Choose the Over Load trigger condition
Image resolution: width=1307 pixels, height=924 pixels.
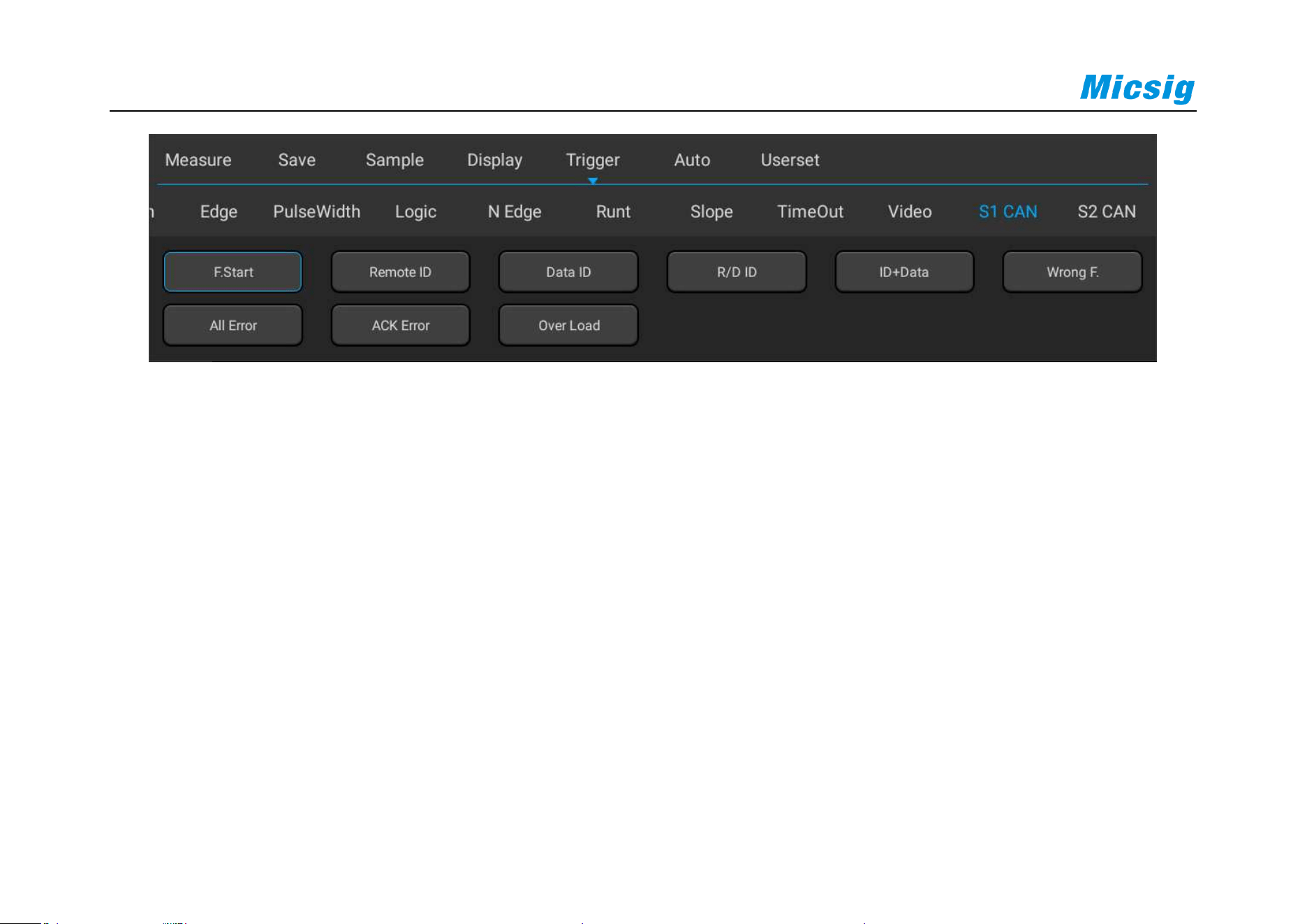[568, 325]
